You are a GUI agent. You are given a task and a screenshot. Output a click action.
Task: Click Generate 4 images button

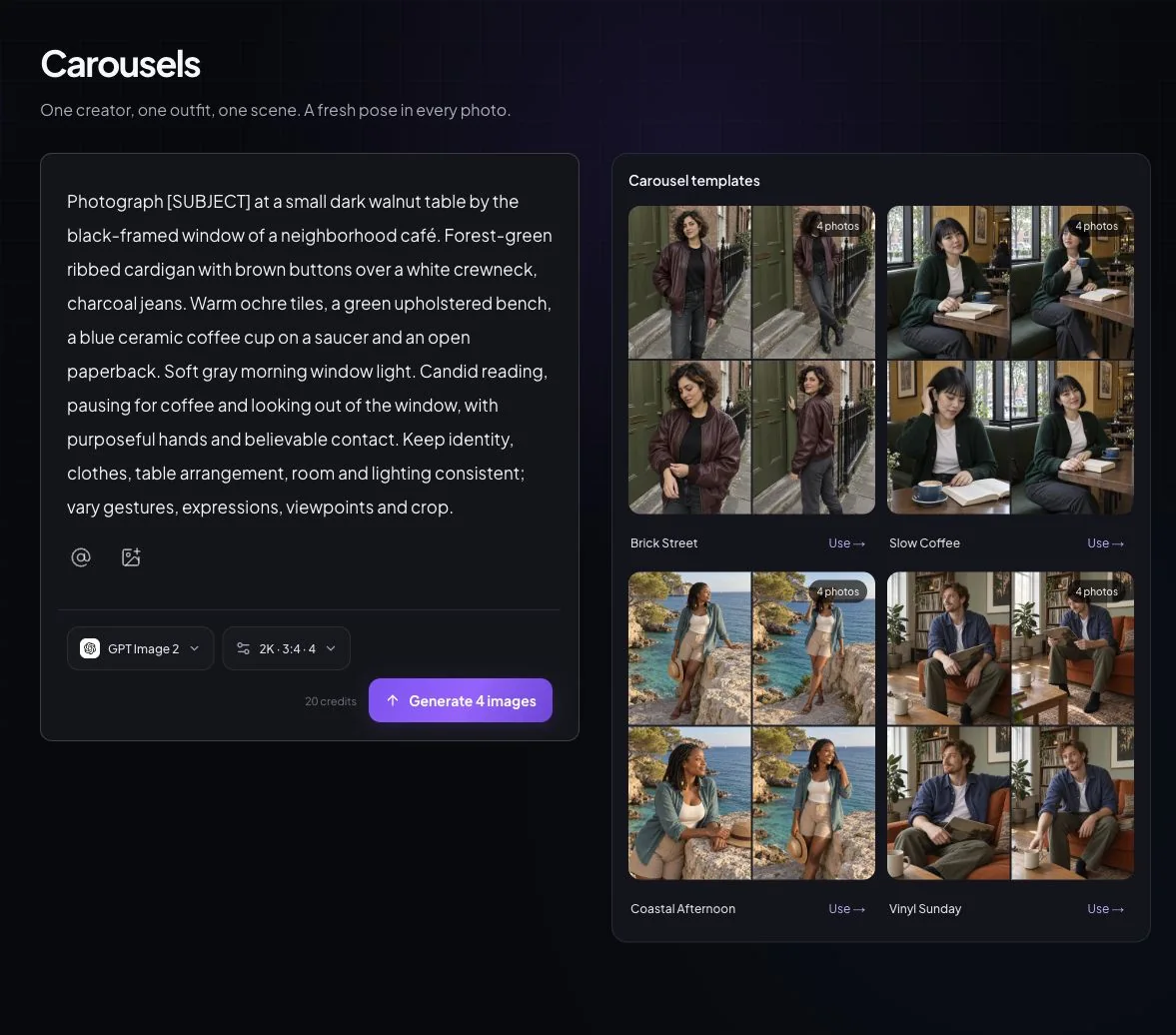(461, 700)
